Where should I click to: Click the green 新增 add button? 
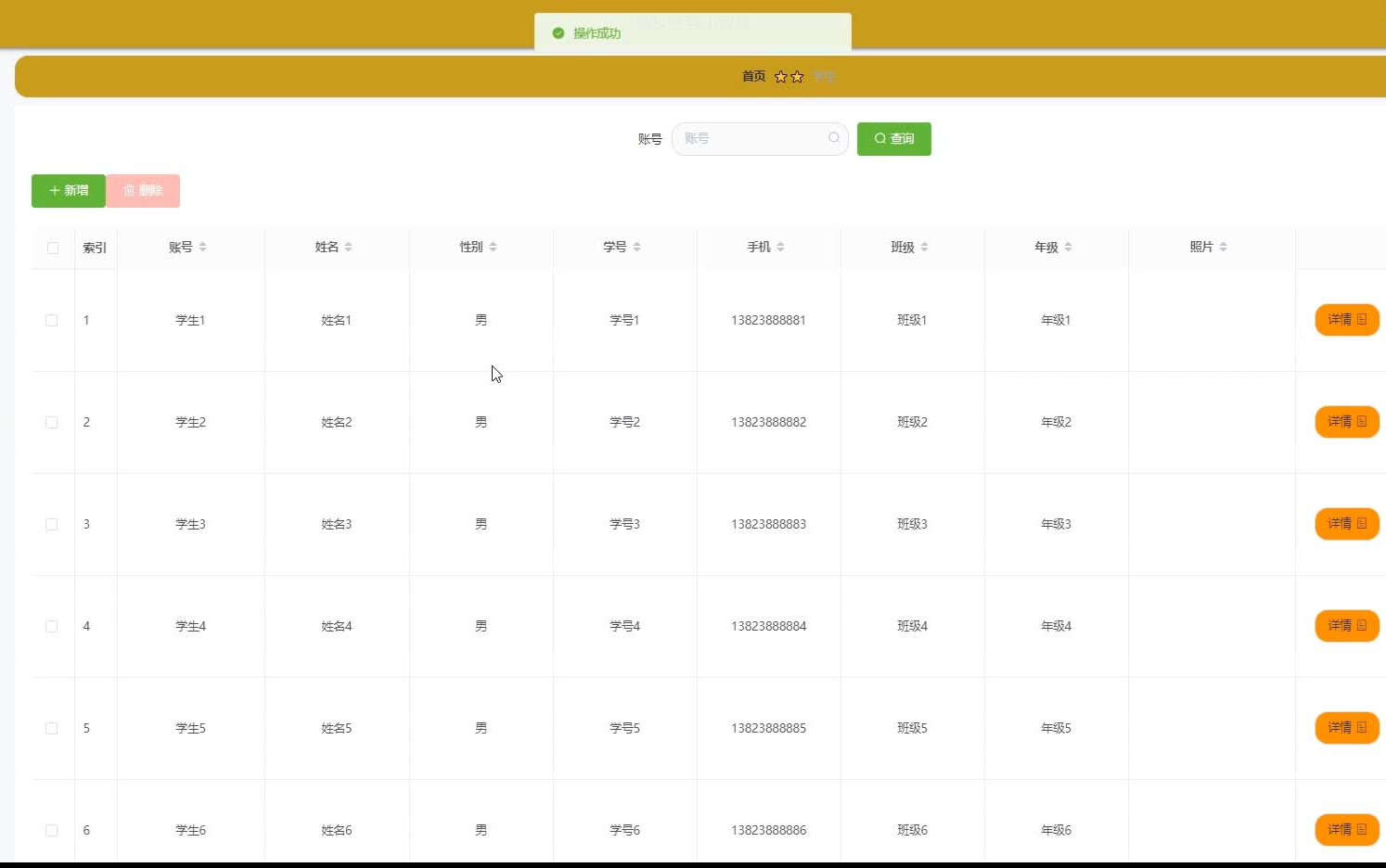point(69,191)
